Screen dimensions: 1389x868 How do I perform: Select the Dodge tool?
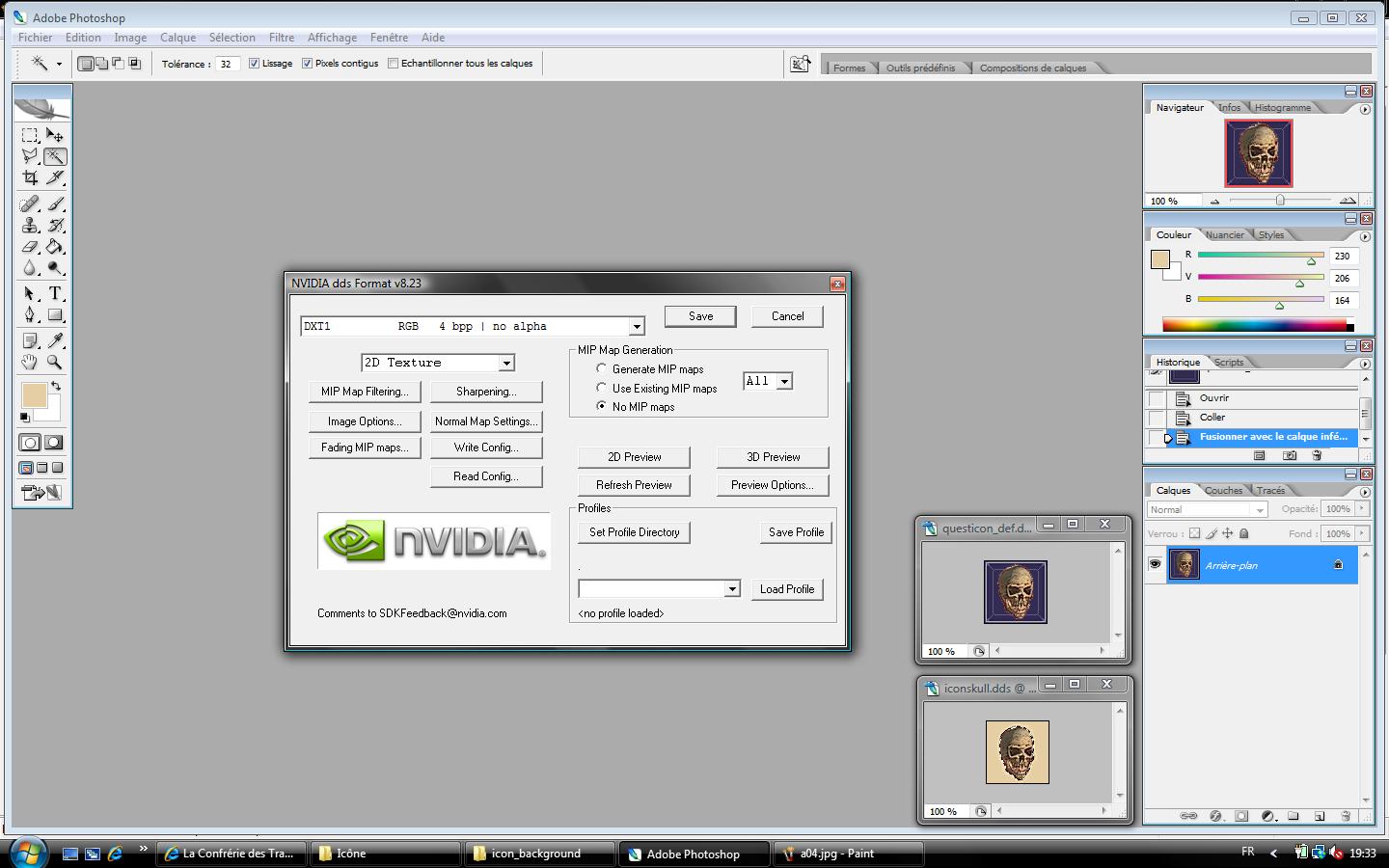pyautogui.click(x=55, y=267)
